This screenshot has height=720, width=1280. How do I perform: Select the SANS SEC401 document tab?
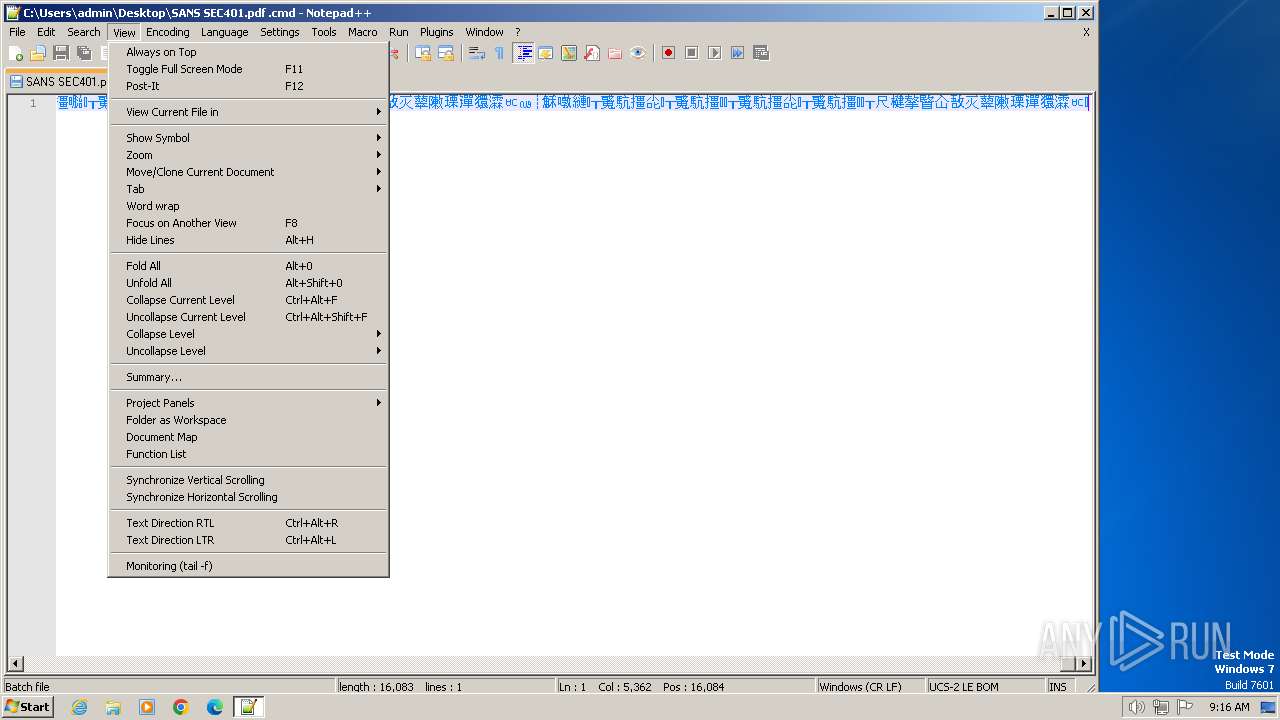coord(57,82)
